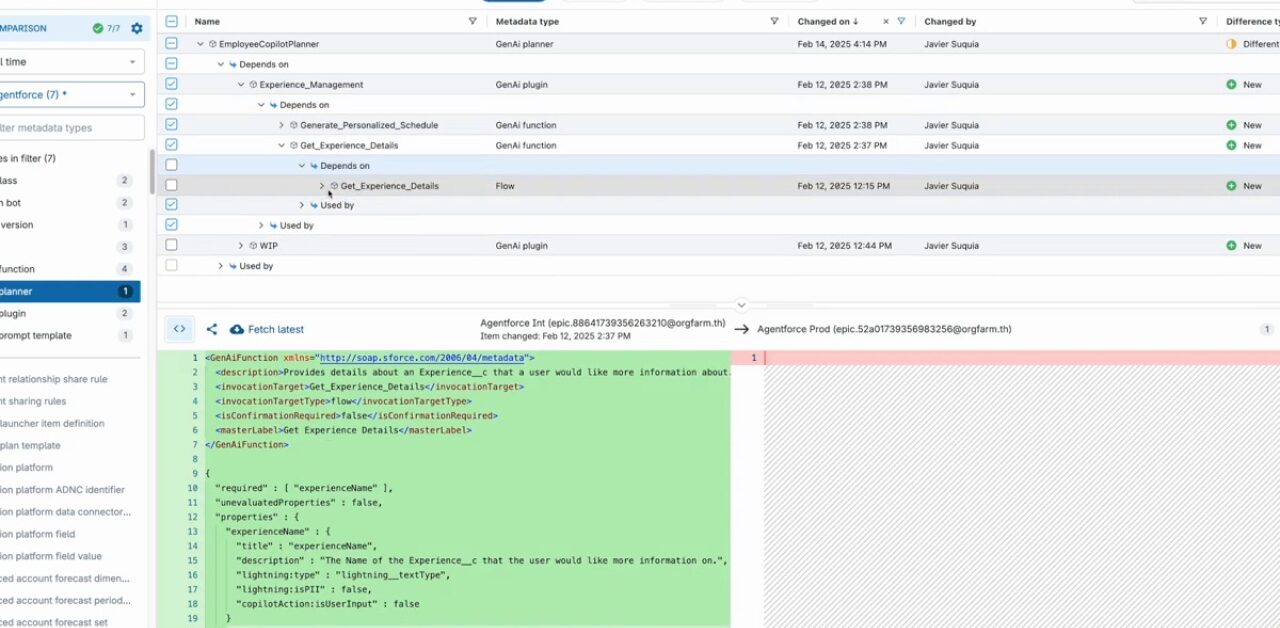Click the share icon beside Fetch latest
The height and width of the screenshot is (628, 1280).
[212, 329]
